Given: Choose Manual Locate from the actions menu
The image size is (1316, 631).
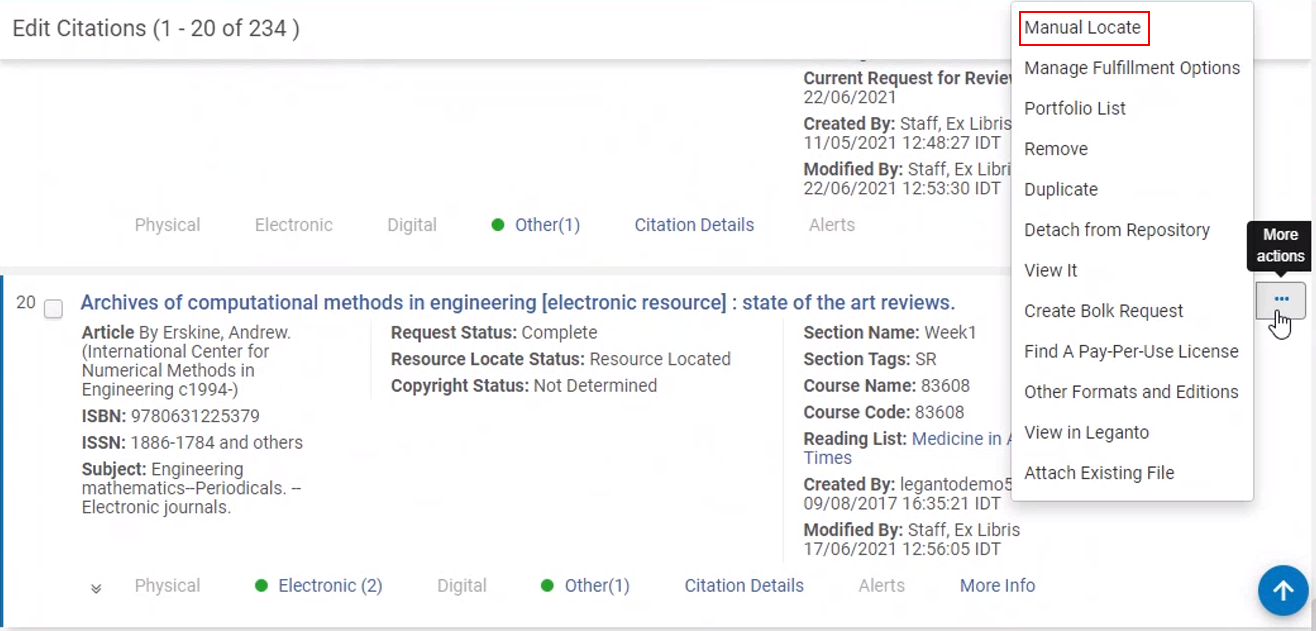Looking at the screenshot, I should click(1082, 28).
